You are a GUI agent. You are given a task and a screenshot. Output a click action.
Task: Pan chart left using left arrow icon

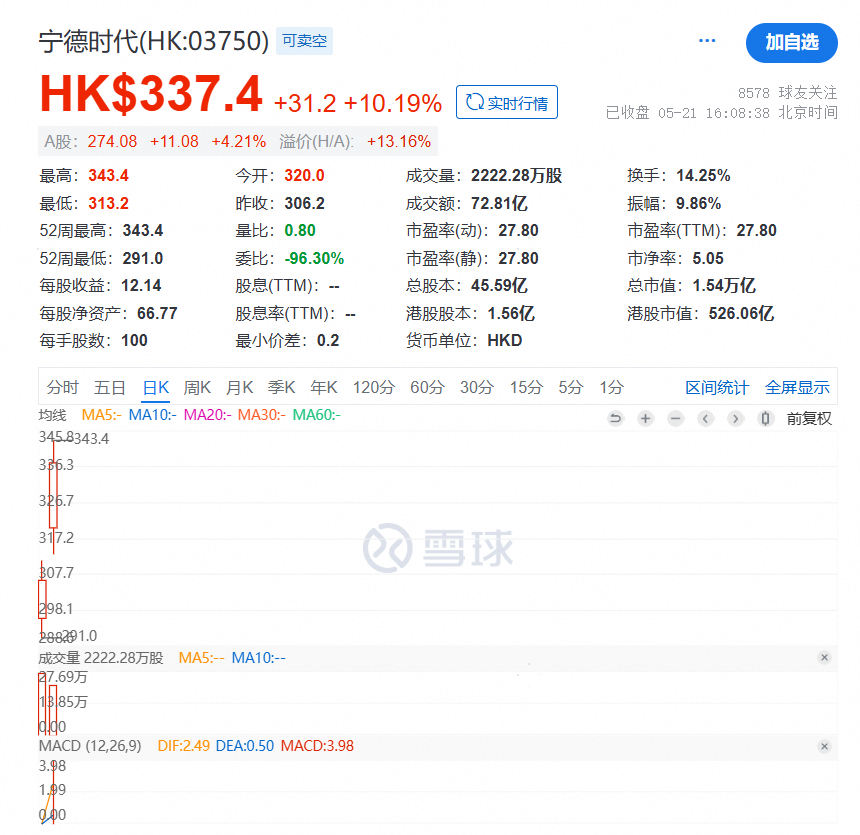click(x=705, y=418)
